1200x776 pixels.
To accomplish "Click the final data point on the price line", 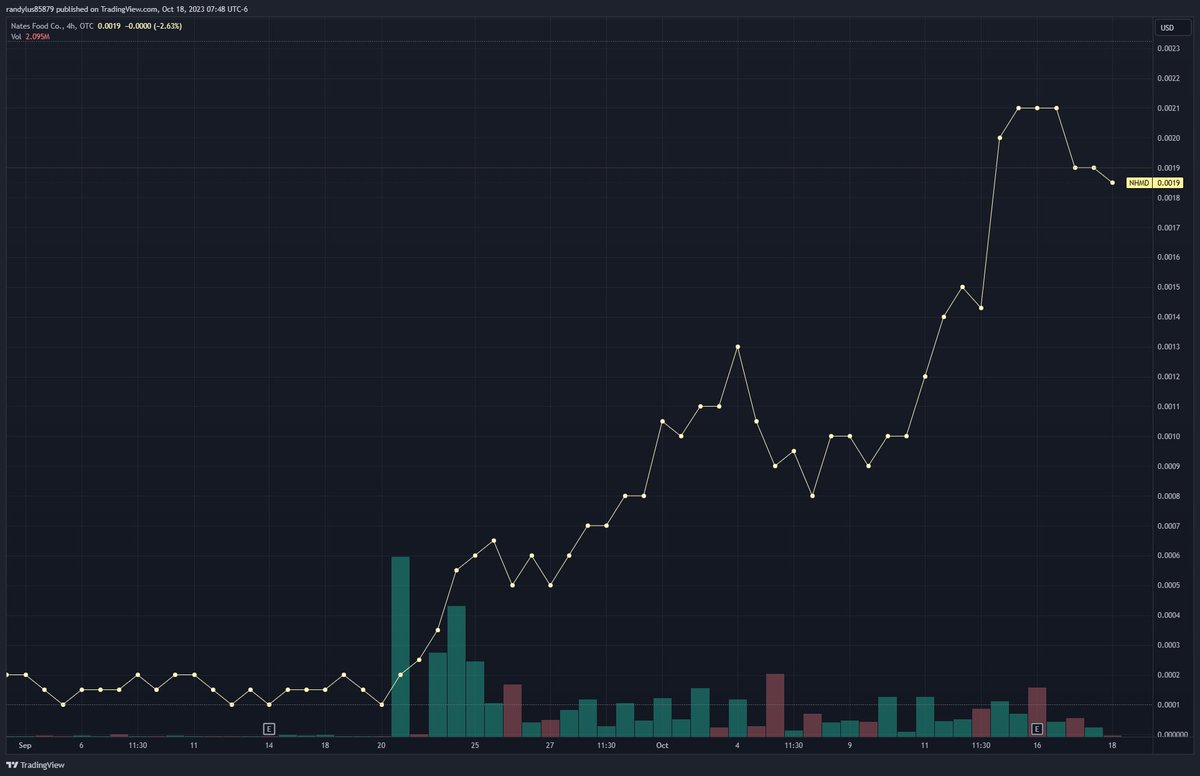I will click(1112, 182).
